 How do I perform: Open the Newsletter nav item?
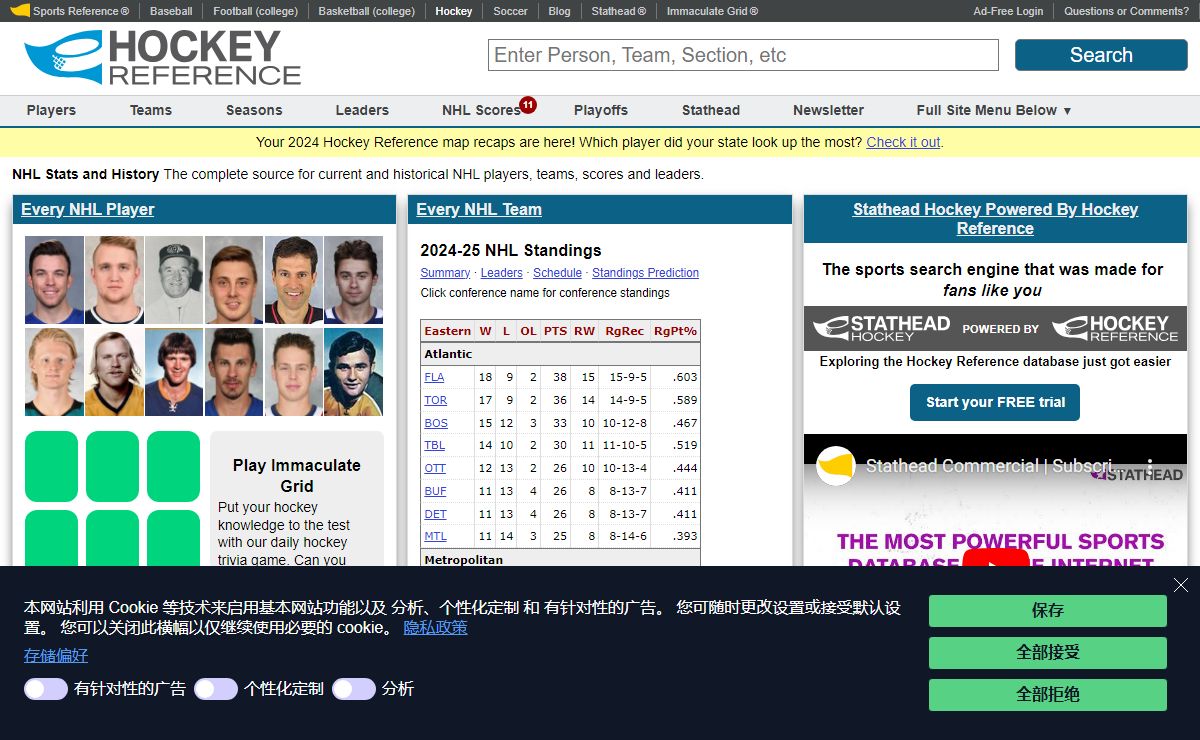[x=828, y=110]
